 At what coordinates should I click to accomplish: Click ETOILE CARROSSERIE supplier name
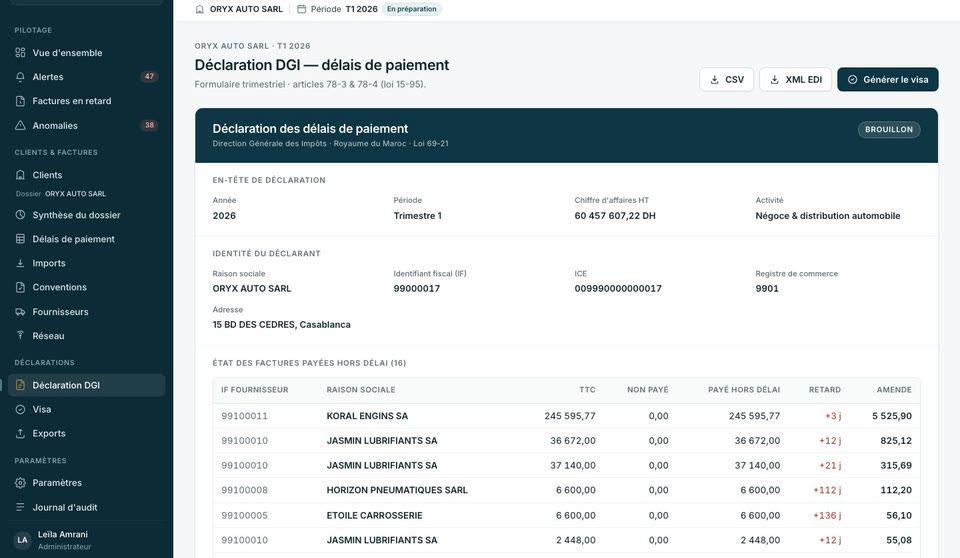point(374,515)
